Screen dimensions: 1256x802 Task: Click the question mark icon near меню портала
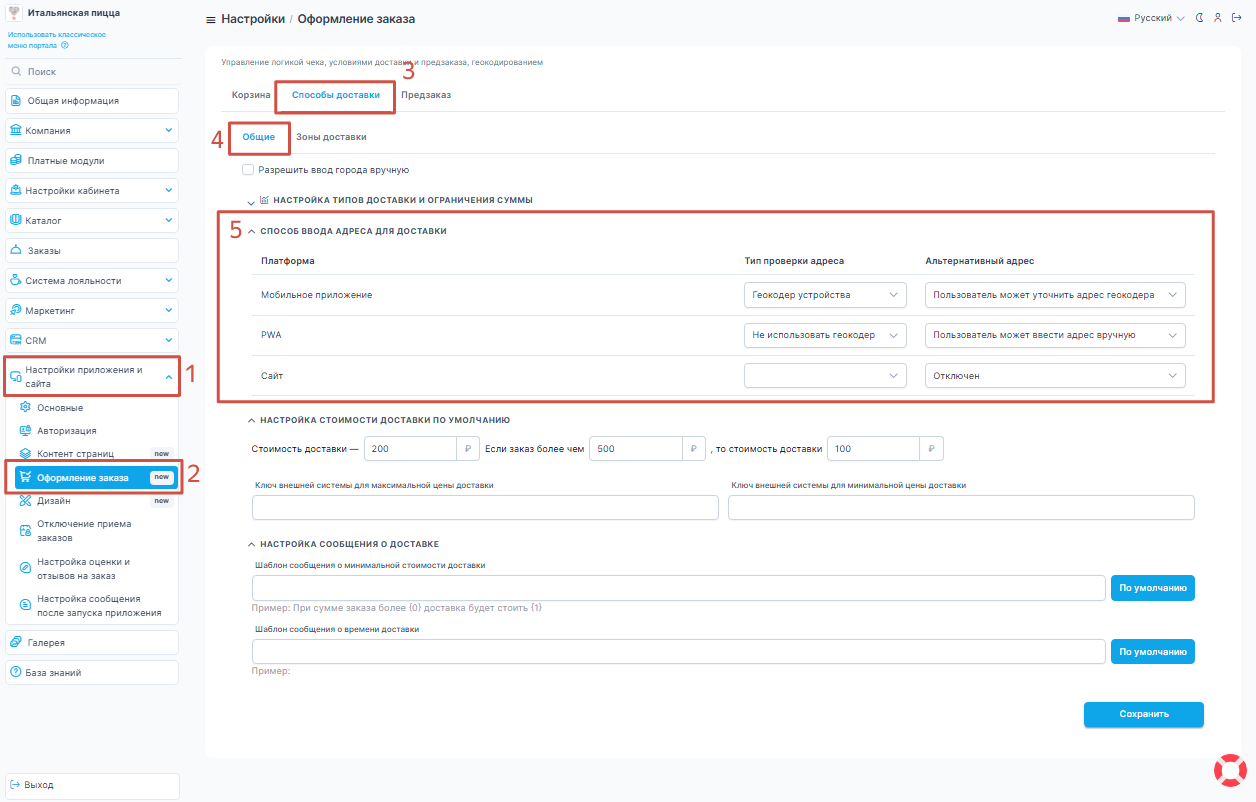(x=65, y=45)
